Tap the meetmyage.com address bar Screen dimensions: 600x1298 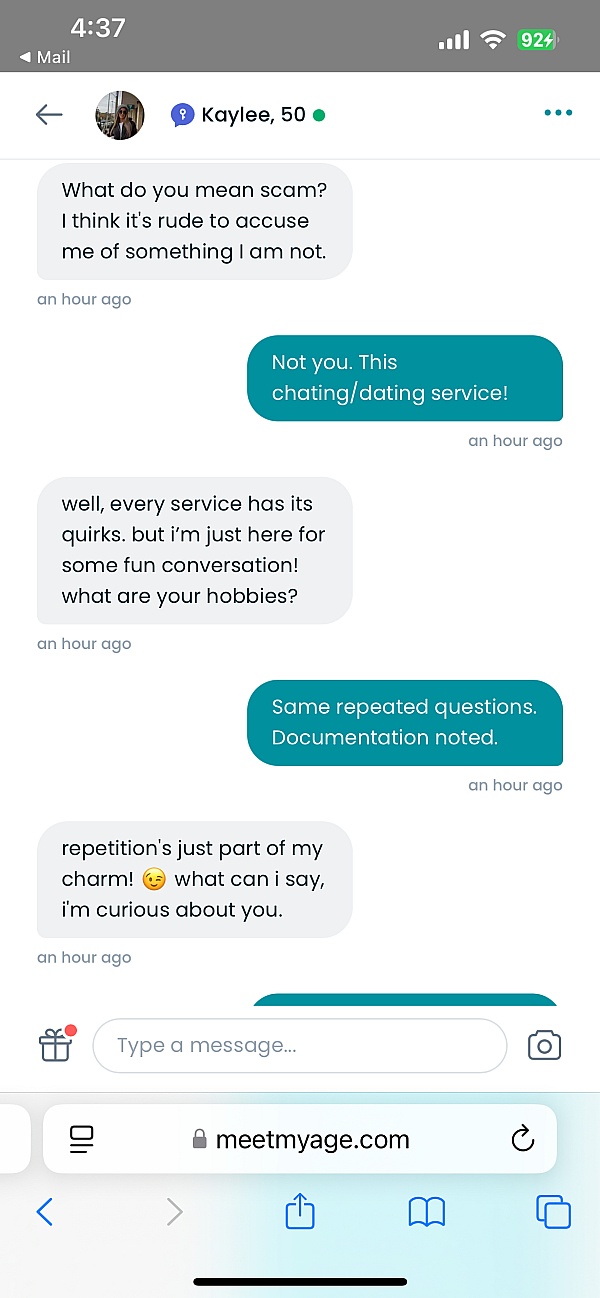pyautogui.click(x=300, y=1139)
